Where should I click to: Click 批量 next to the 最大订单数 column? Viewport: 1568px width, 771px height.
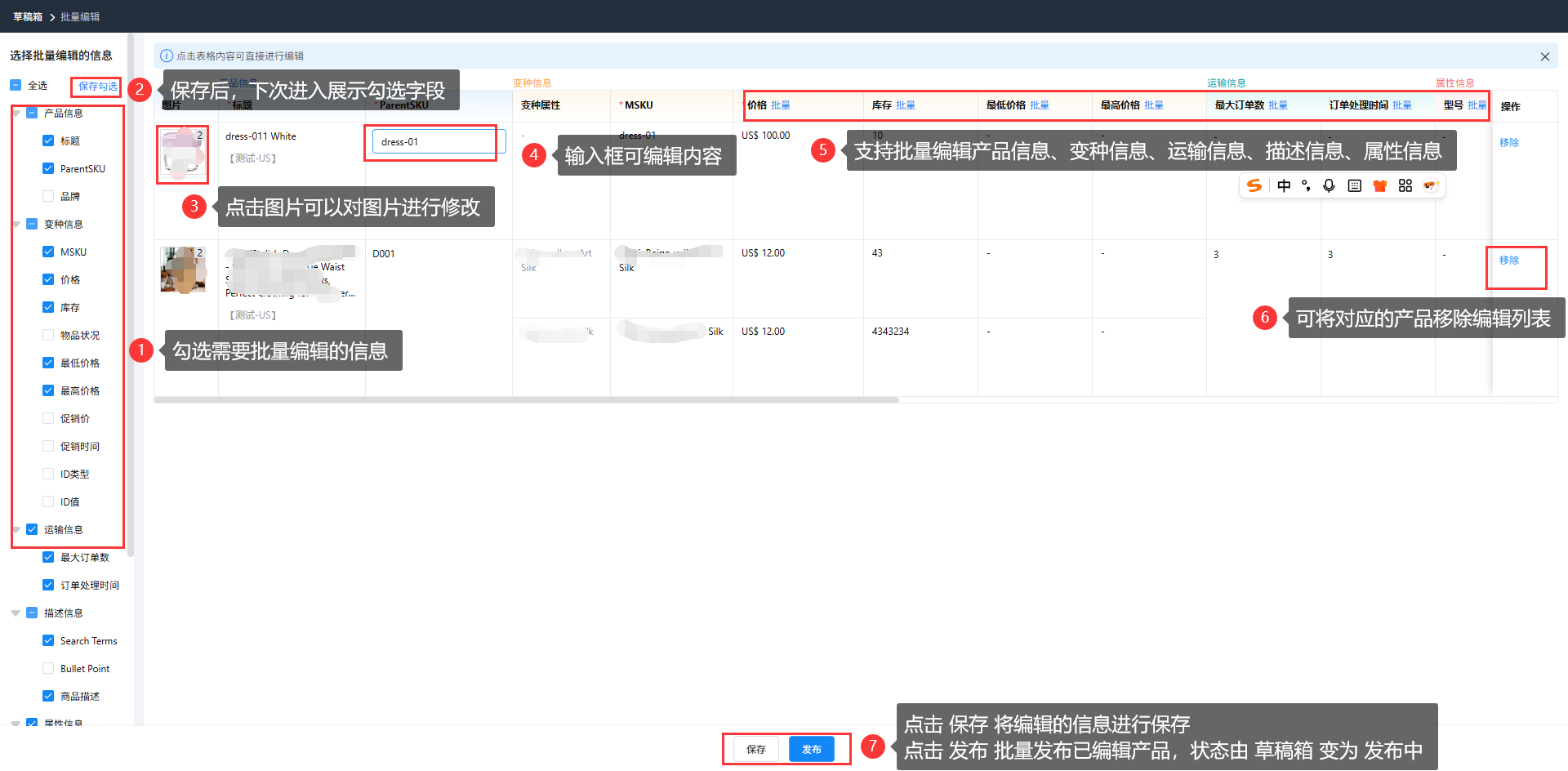(1278, 105)
